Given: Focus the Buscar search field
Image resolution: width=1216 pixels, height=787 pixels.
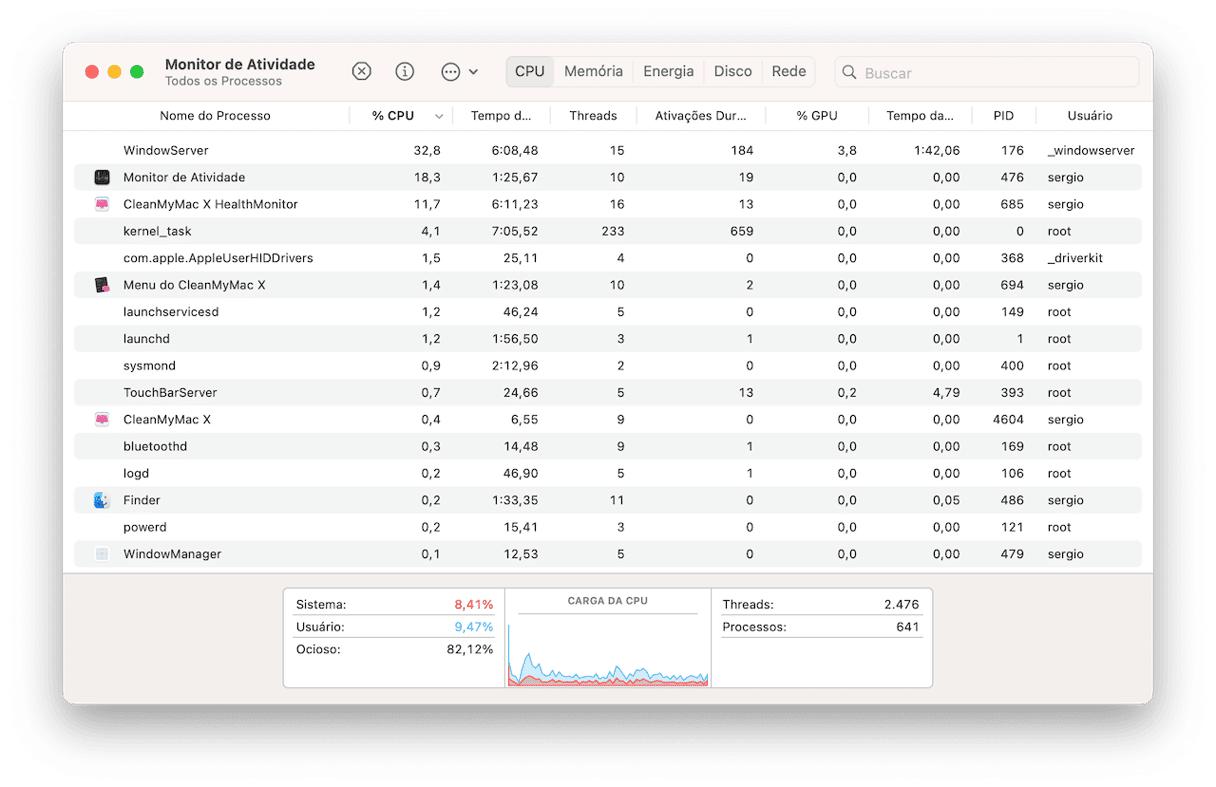Looking at the screenshot, I should (x=987, y=72).
